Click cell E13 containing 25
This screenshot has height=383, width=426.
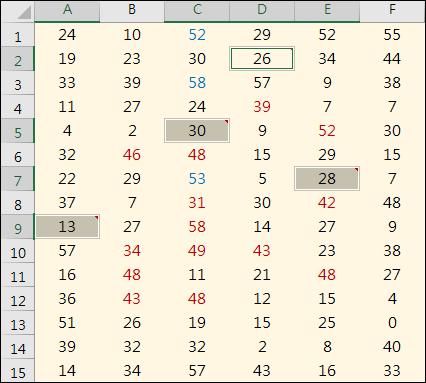point(327,323)
